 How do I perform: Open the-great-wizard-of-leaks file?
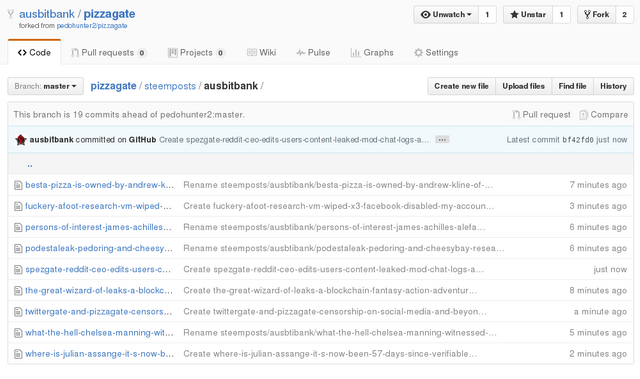99,290
